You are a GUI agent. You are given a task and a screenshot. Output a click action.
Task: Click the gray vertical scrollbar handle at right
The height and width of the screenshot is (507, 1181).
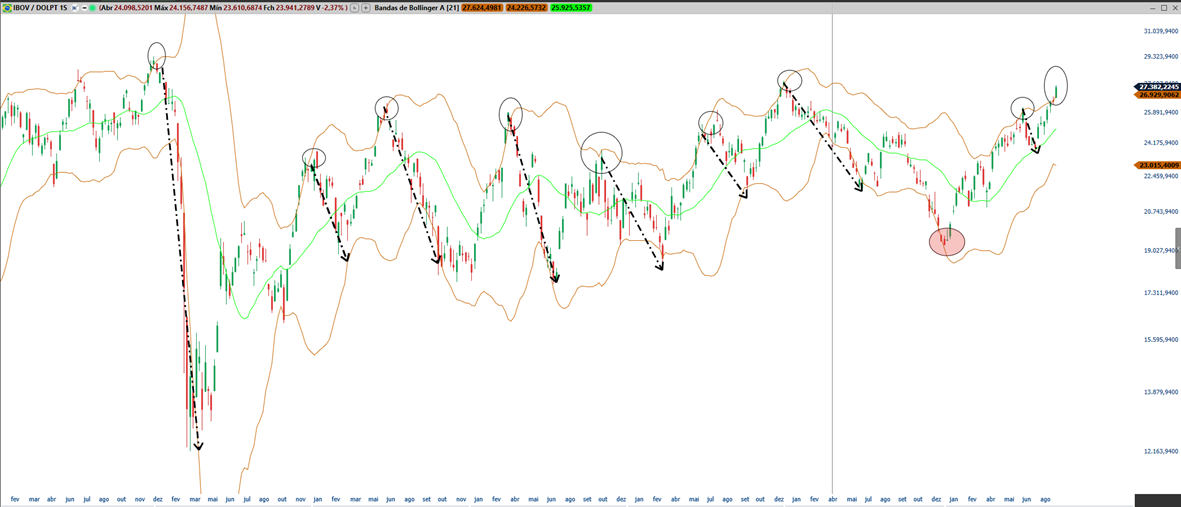[1177, 248]
